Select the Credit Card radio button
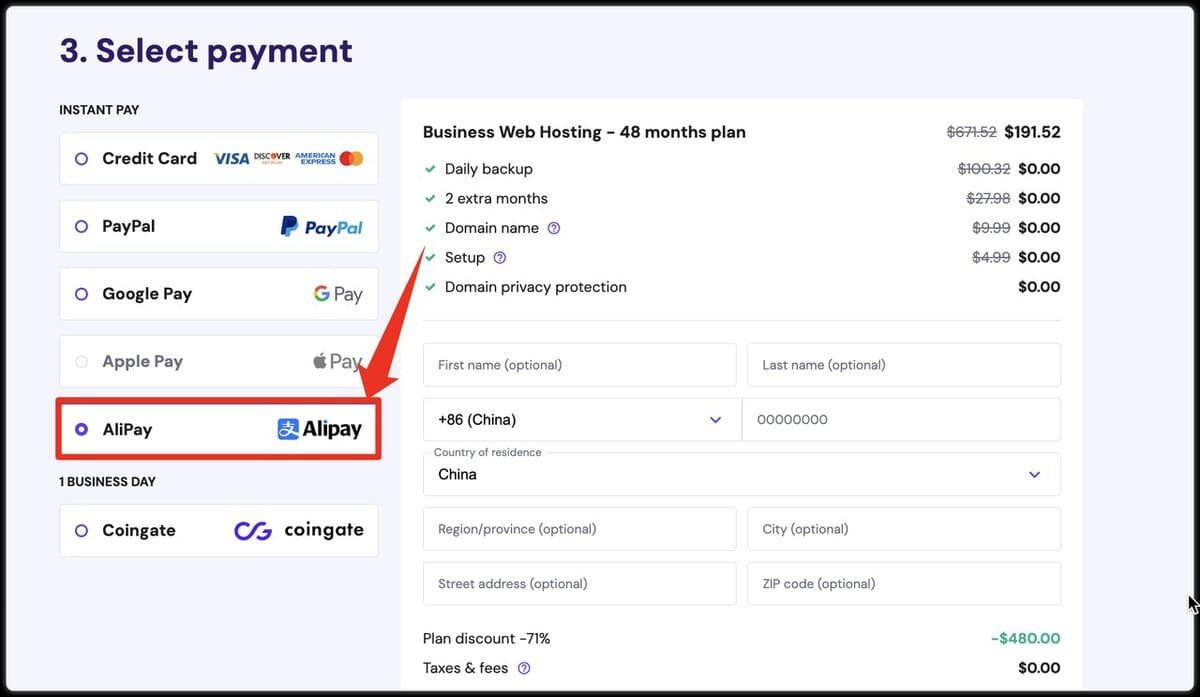The width and height of the screenshot is (1200, 697). [82, 159]
